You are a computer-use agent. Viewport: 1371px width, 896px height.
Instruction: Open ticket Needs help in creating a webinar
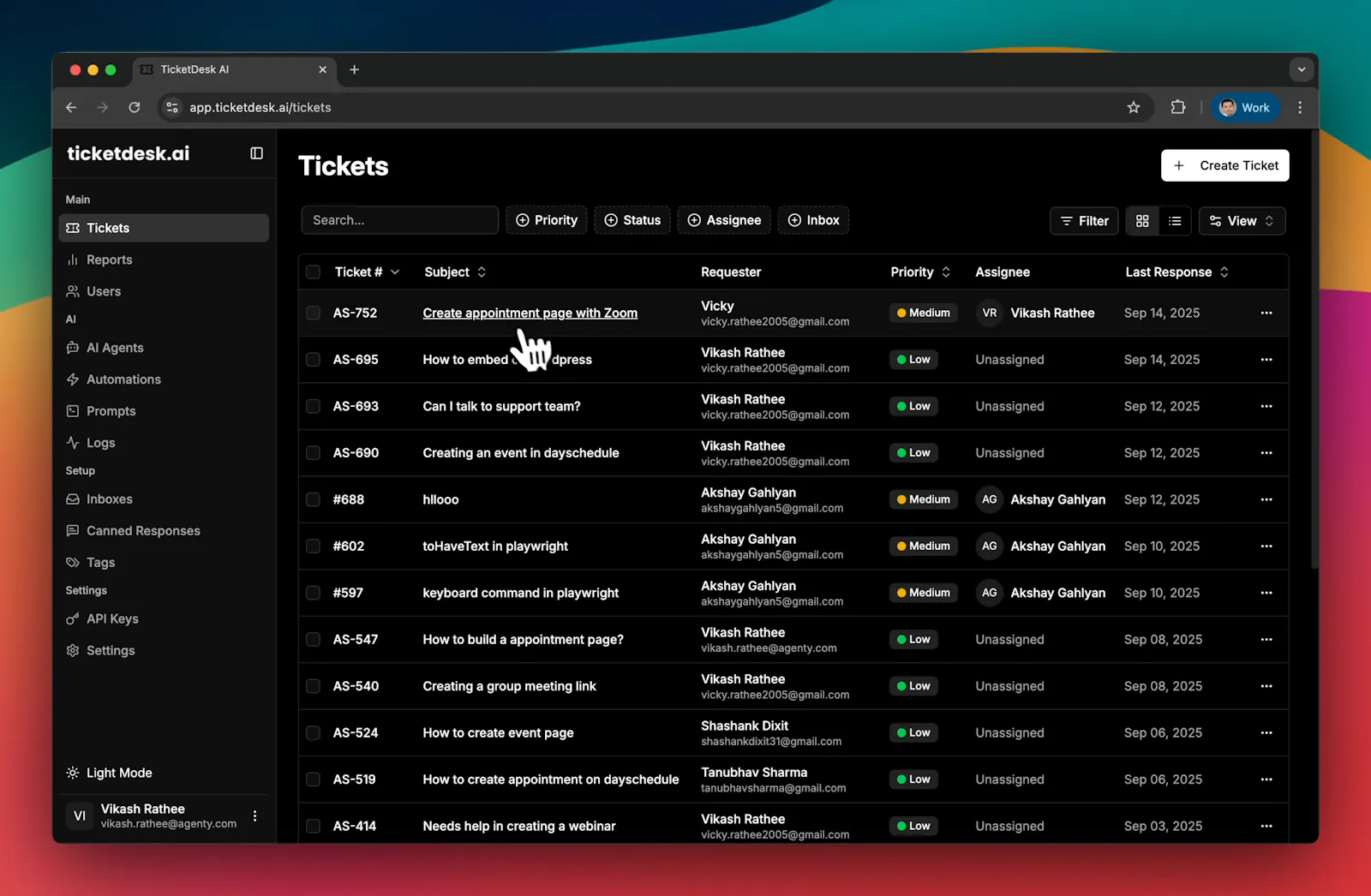(x=519, y=827)
